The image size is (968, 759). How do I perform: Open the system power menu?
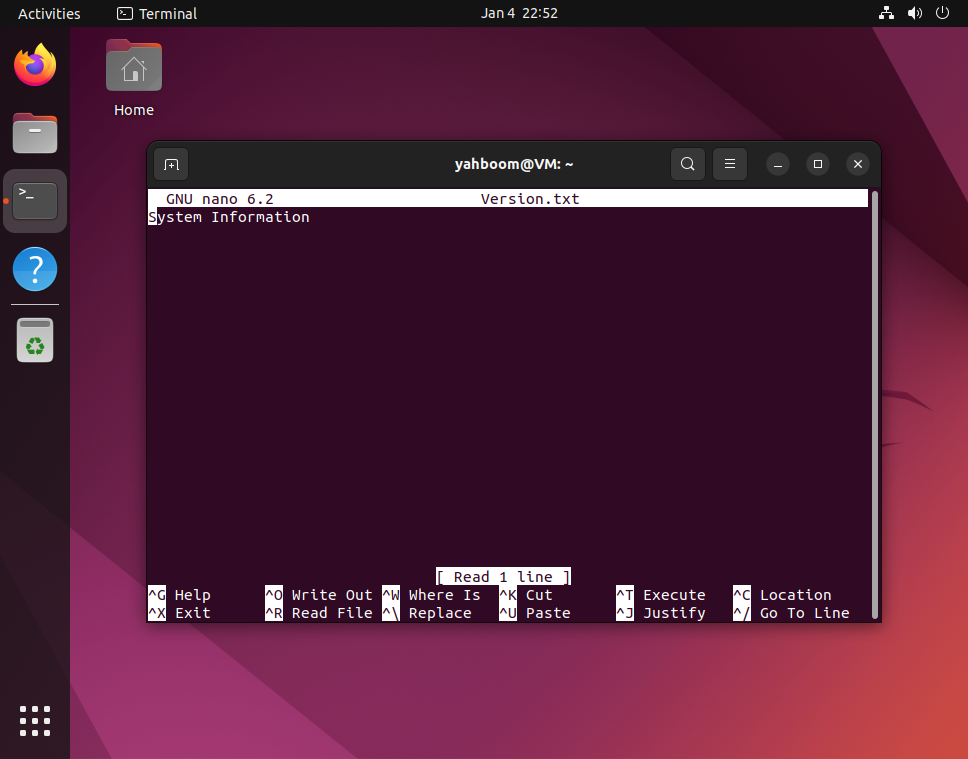tap(941, 13)
